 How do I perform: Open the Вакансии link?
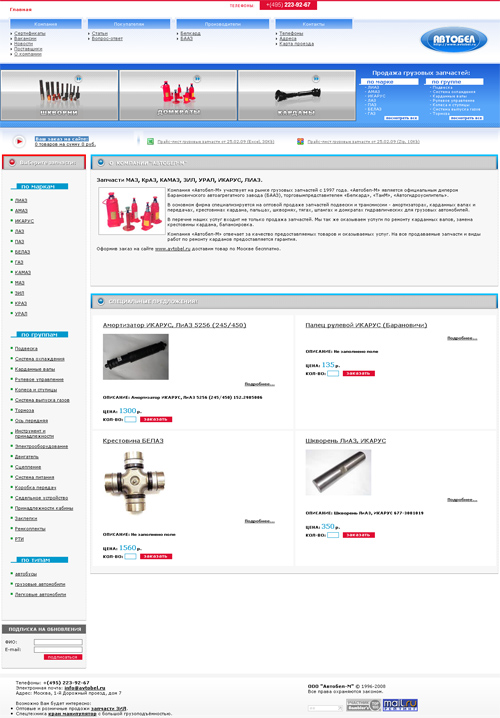(x=25, y=38)
